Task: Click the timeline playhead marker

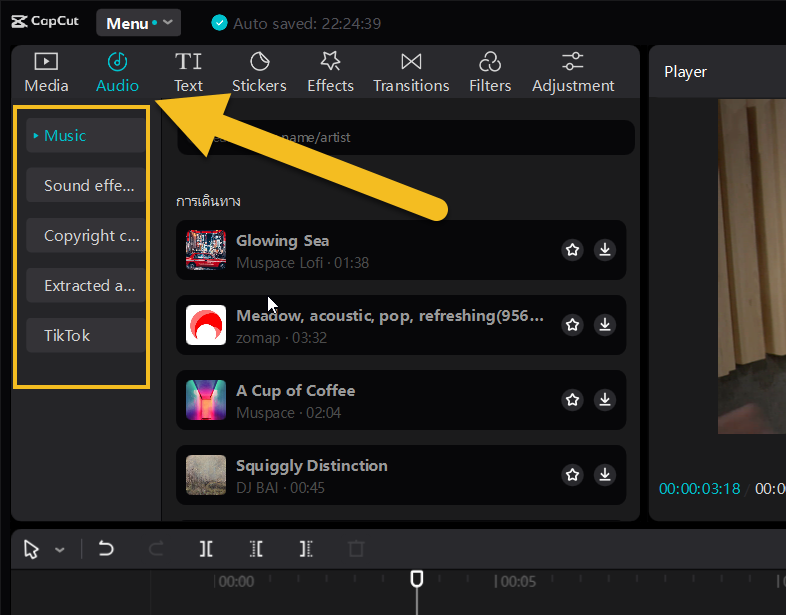Action: (x=417, y=579)
